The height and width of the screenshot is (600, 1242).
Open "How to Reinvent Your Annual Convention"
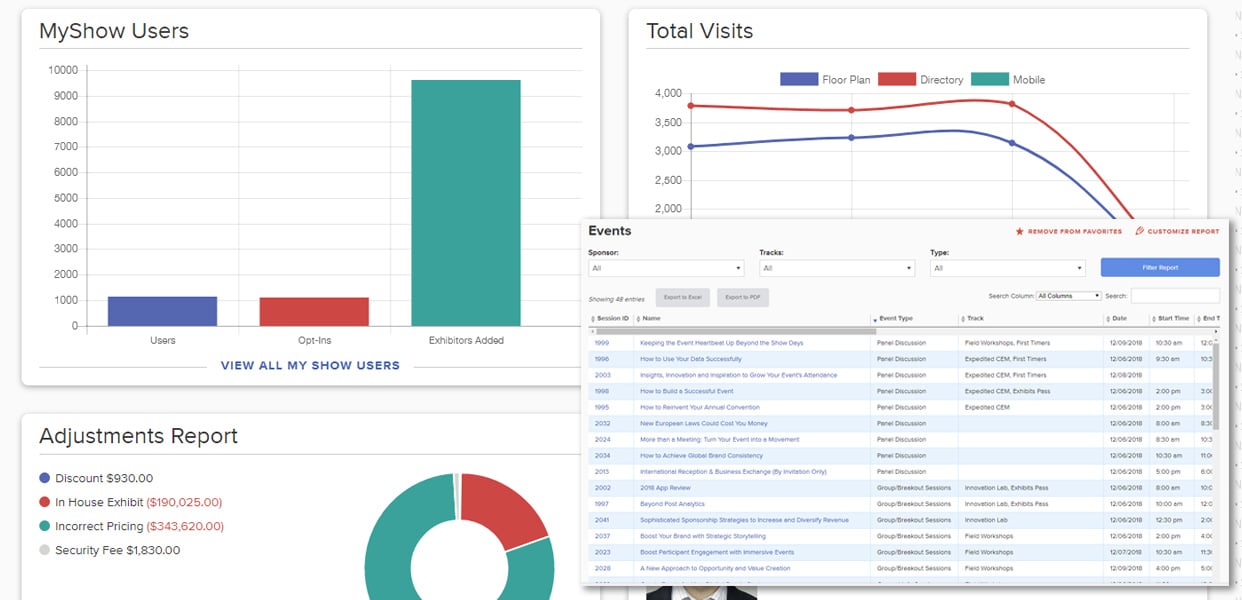[x=700, y=407]
